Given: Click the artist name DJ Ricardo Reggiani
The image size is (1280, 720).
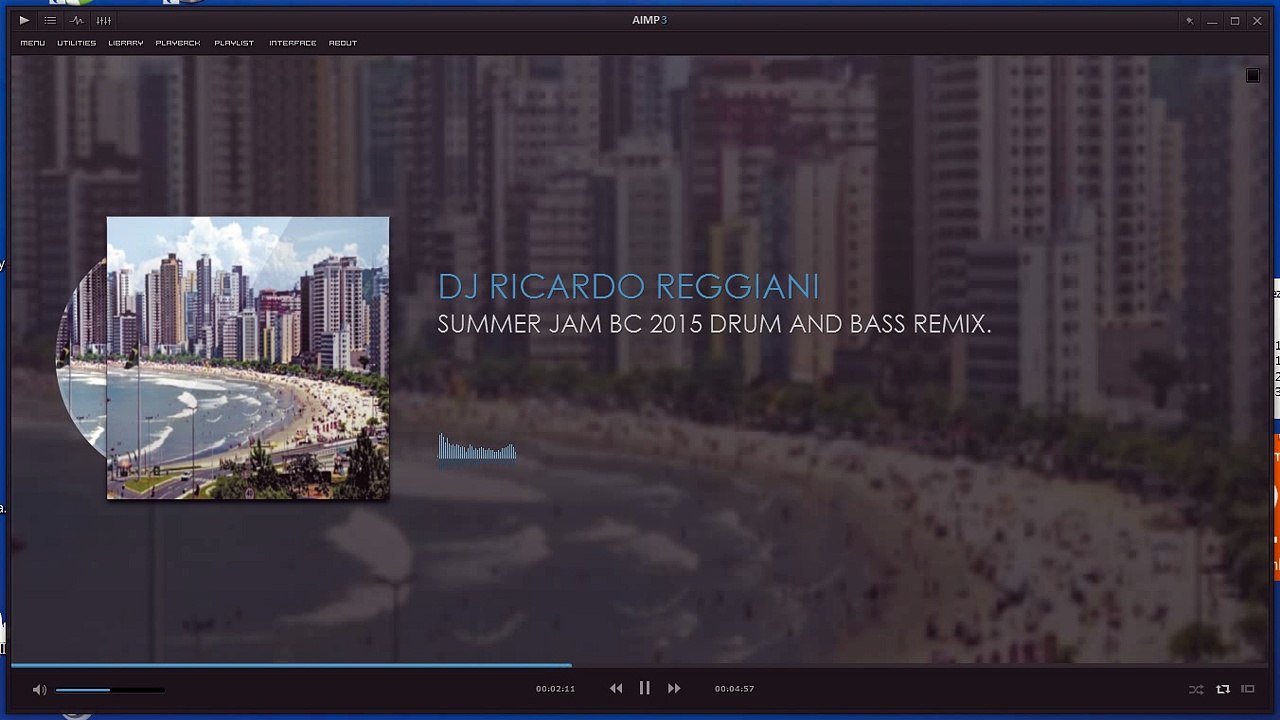Looking at the screenshot, I should (628, 287).
